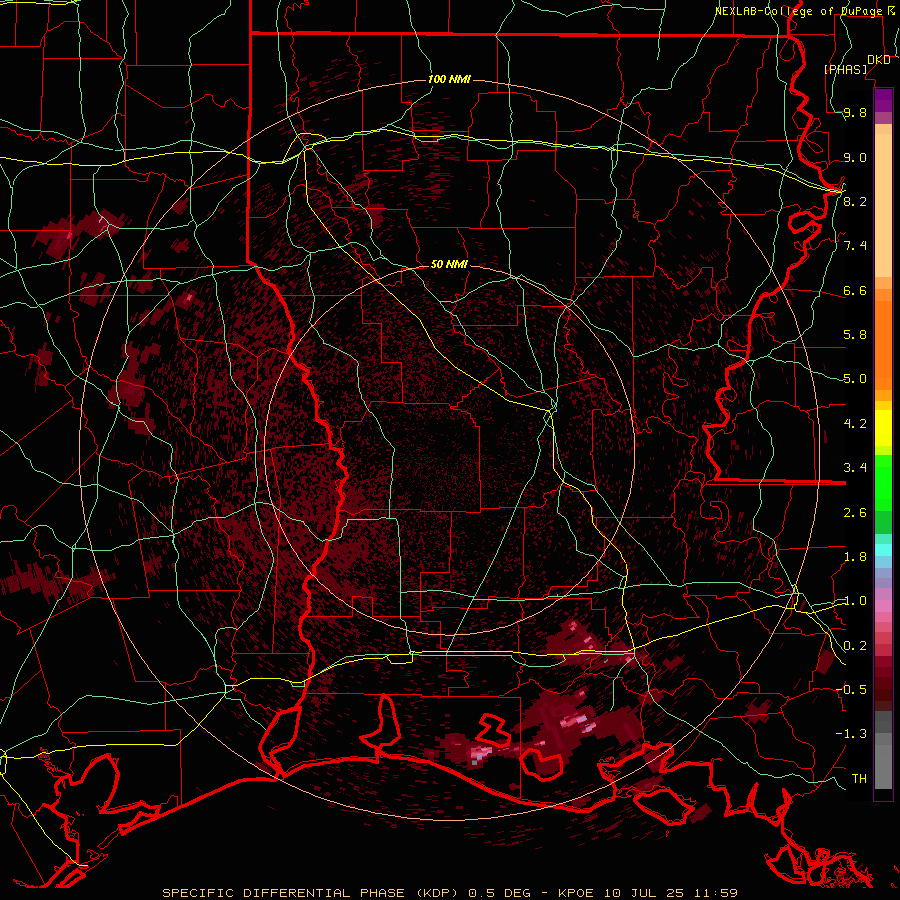Click the SPECIFIC DIFFERENTIAL PHASE (KDP) caption text

[313, 893]
